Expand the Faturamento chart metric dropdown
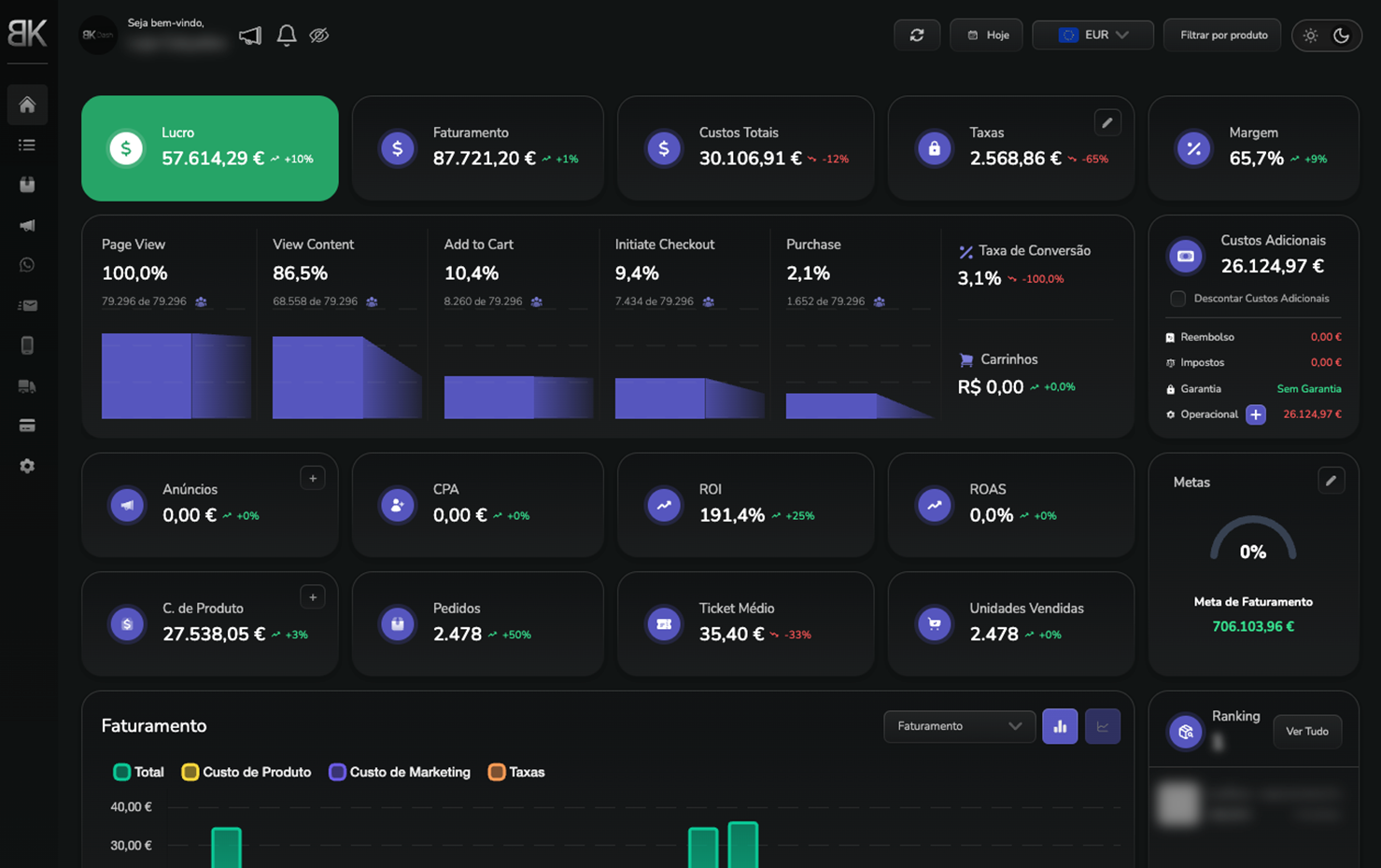This screenshot has height=868, width=1381. (959, 726)
